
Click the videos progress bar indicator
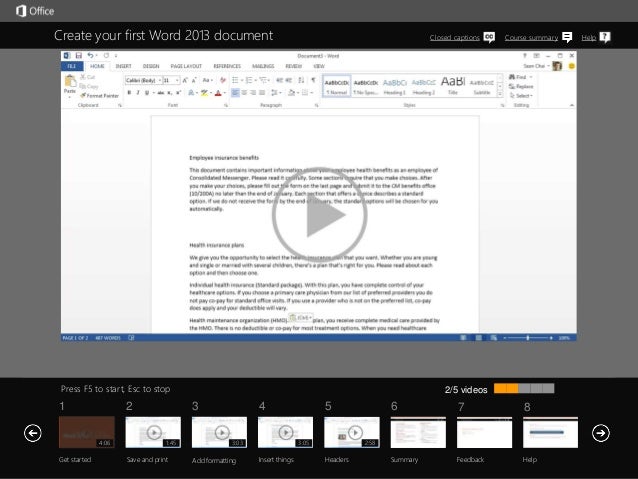pyautogui.click(x=524, y=389)
